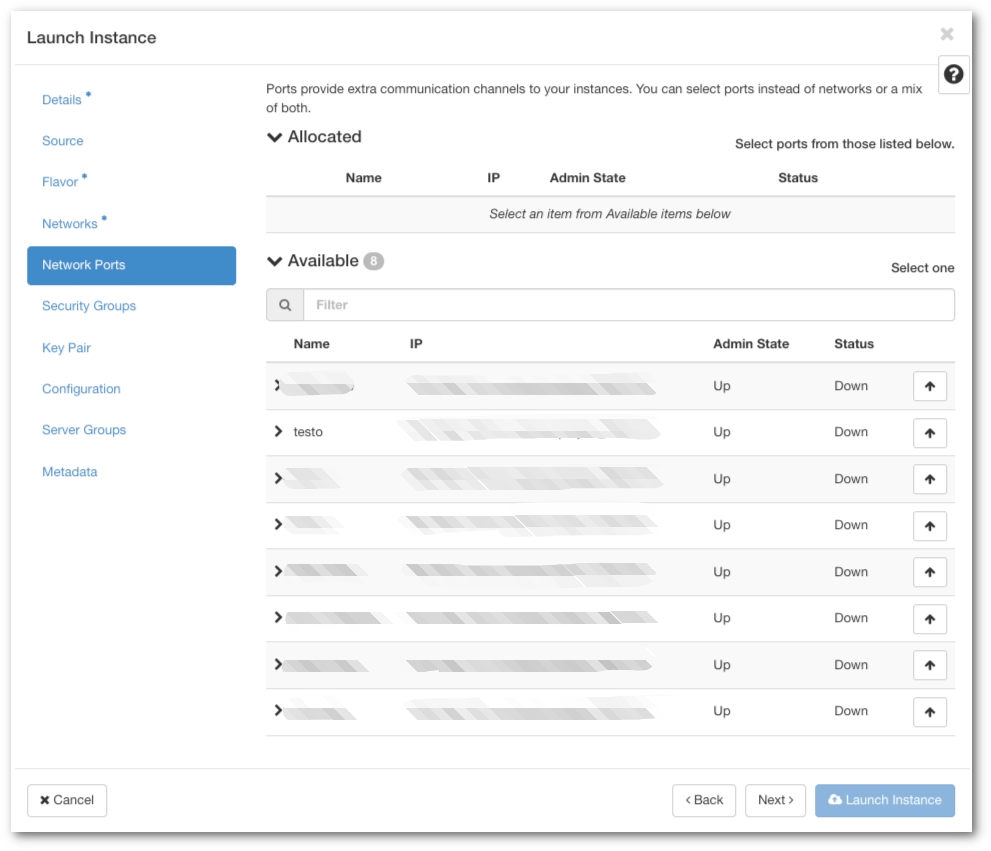Click the up arrow on the last port row

pos(929,711)
